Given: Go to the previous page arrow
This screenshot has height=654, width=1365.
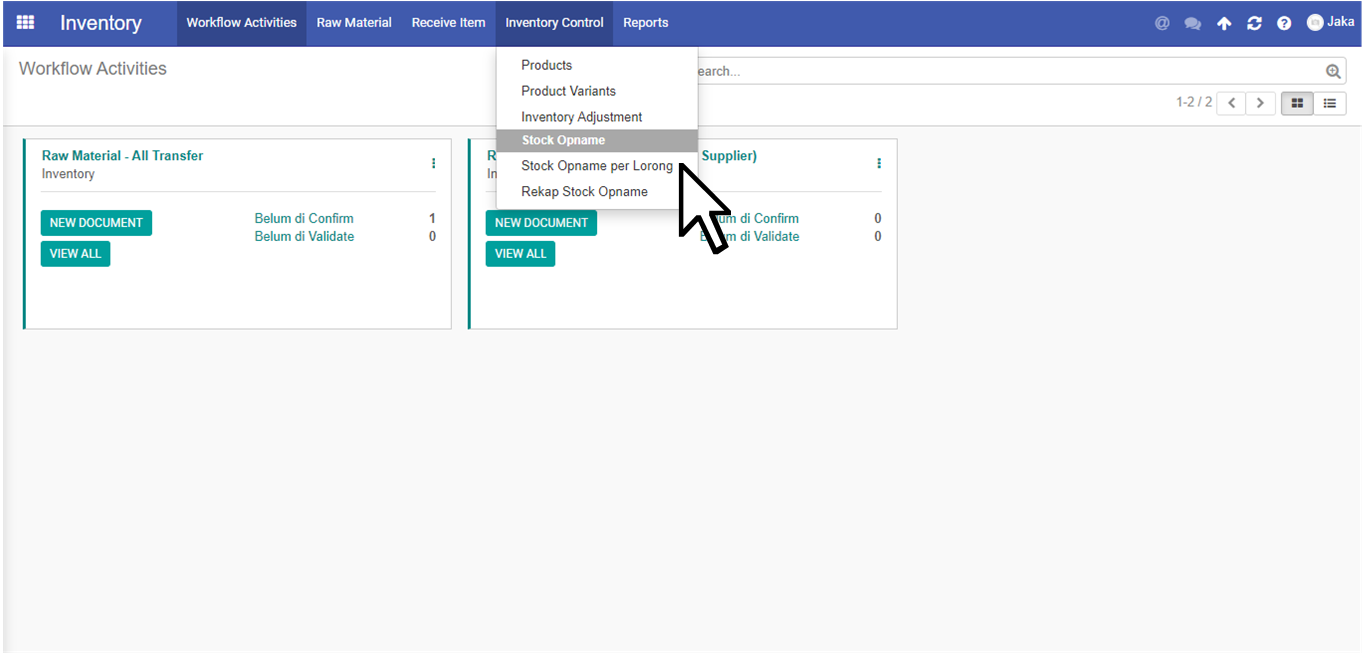Looking at the screenshot, I should click(x=1231, y=103).
